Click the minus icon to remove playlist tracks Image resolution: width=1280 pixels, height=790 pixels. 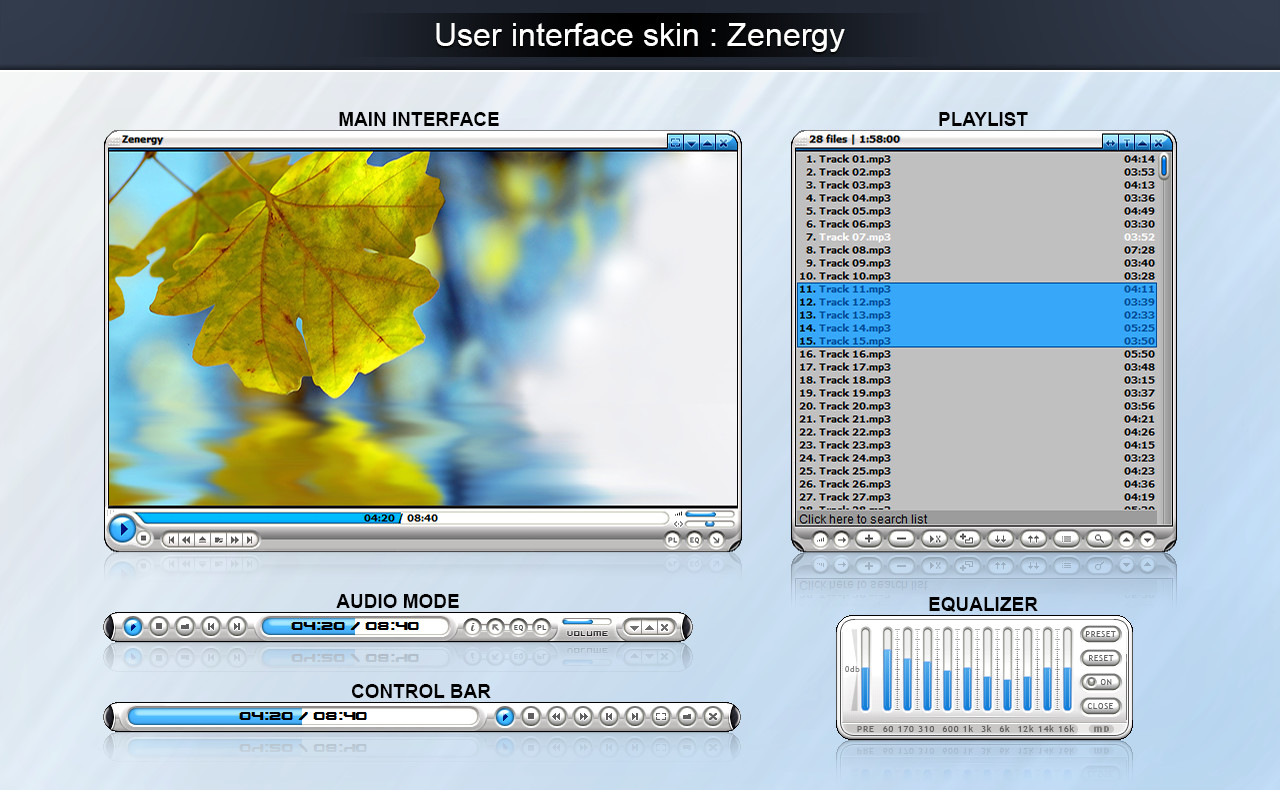902,538
